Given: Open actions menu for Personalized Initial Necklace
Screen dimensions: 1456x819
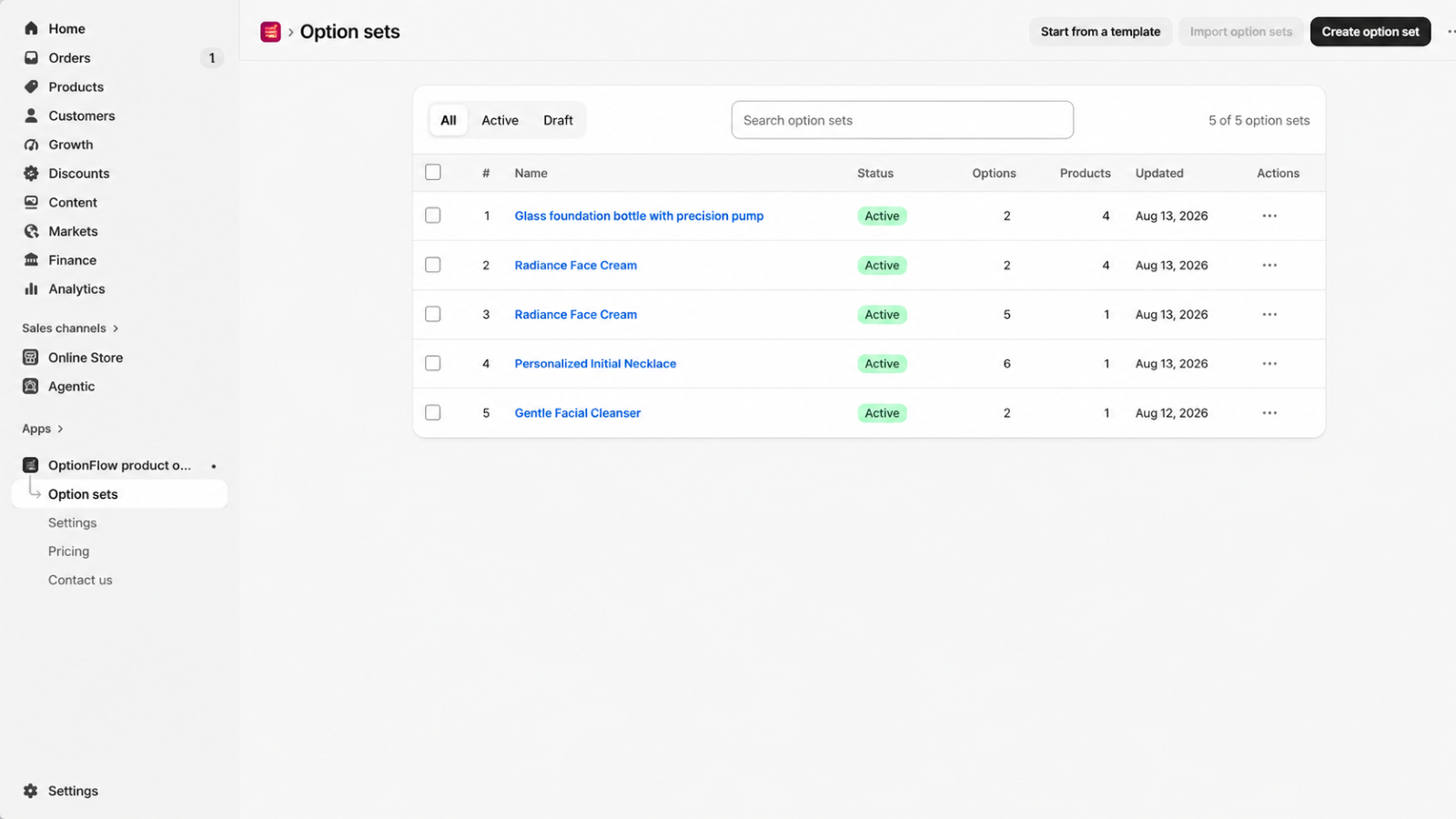Looking at the screenshot, I should (x=1269, y=363).
